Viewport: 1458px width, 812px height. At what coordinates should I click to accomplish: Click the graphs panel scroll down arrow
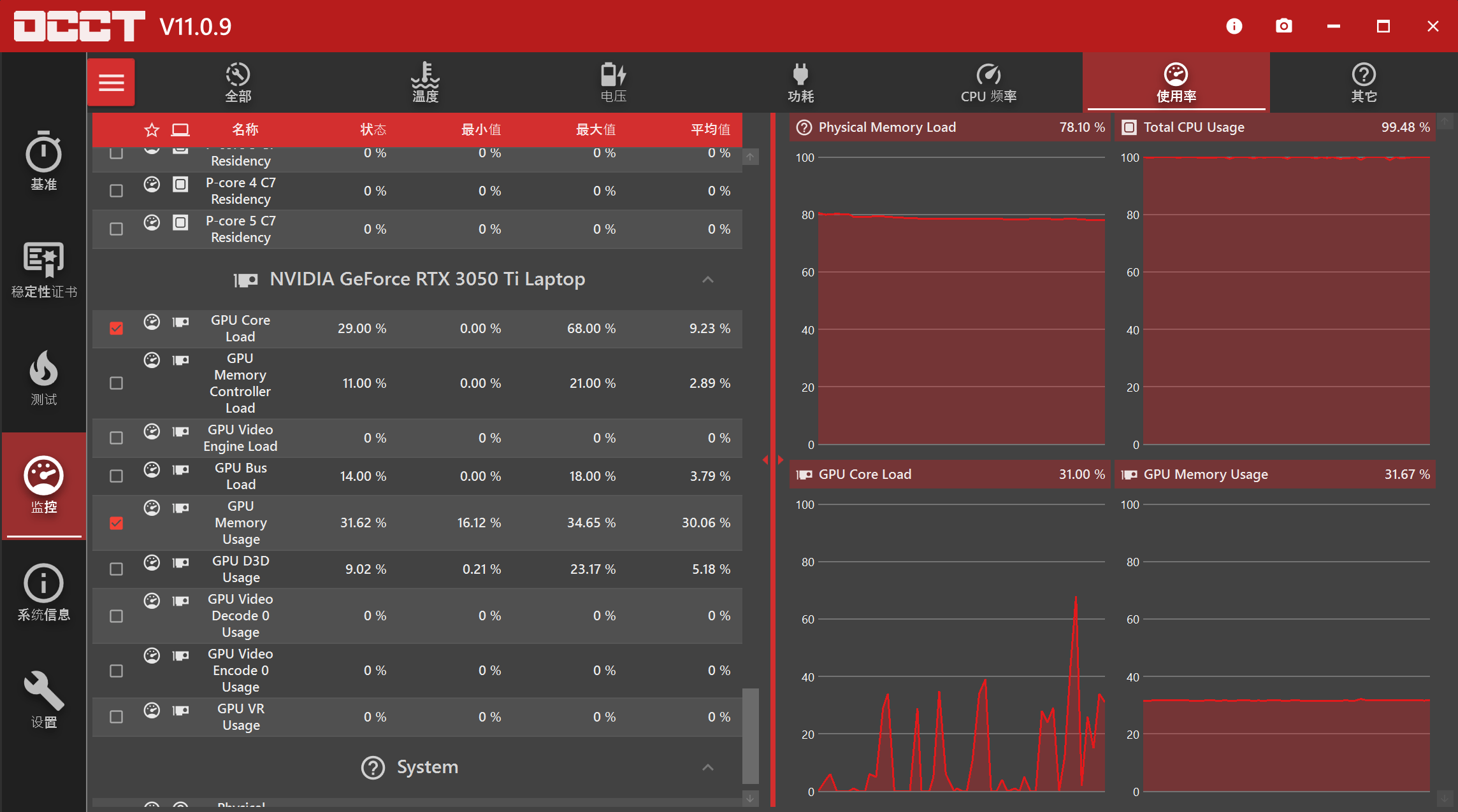(1444, 797)
